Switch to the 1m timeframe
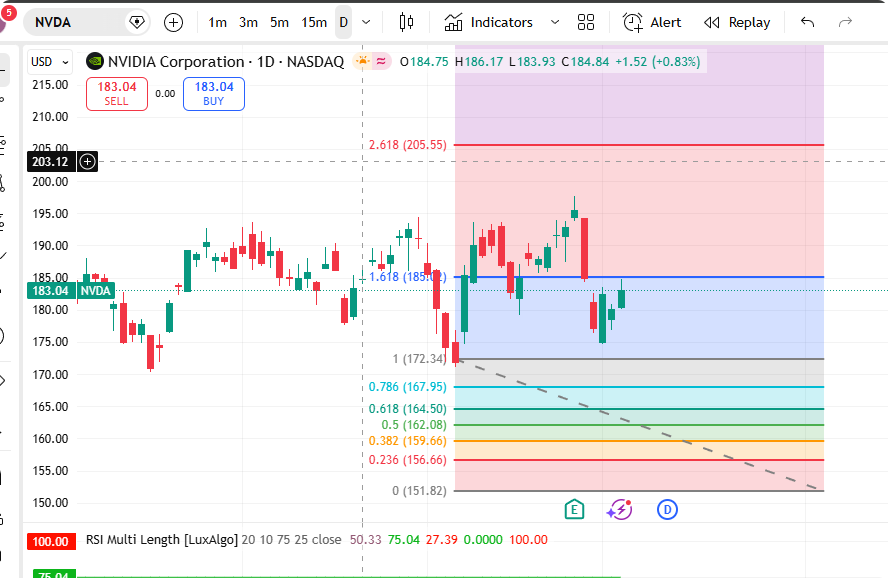This screenshot has width=888, height=578. click(x=217, y=23)
